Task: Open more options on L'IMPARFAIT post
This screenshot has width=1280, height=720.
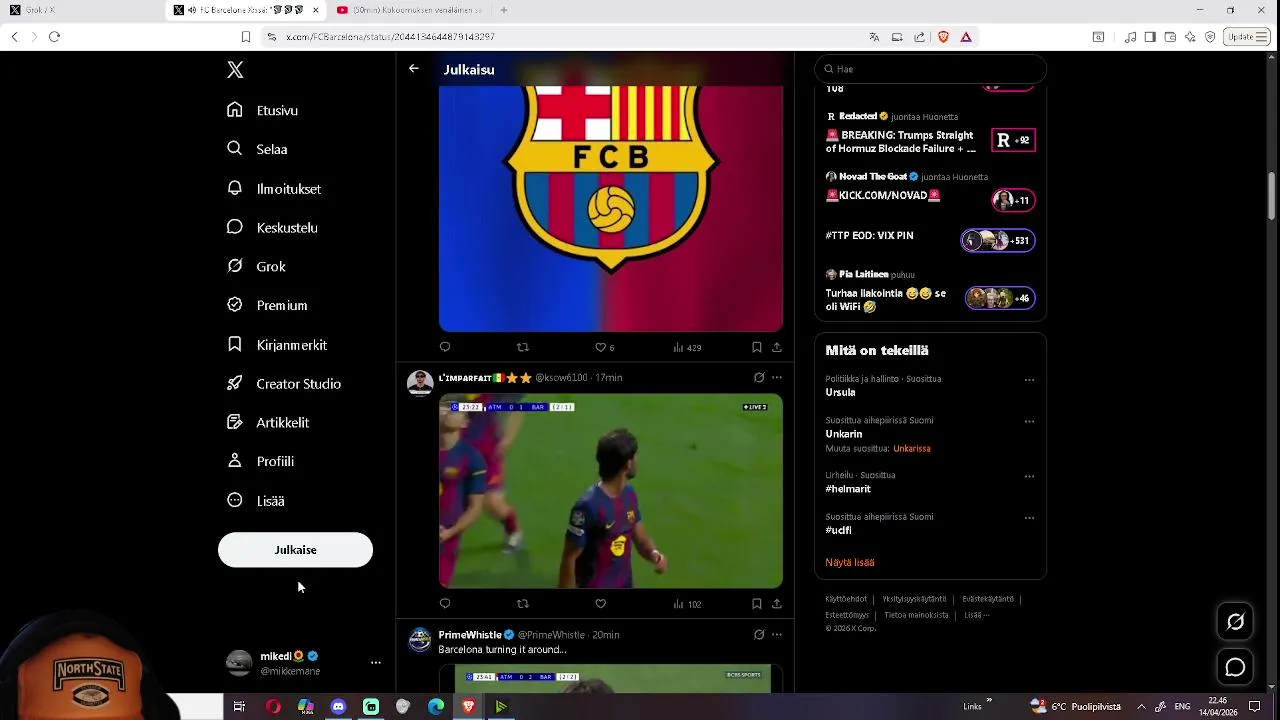Action: tap(777, 377)
